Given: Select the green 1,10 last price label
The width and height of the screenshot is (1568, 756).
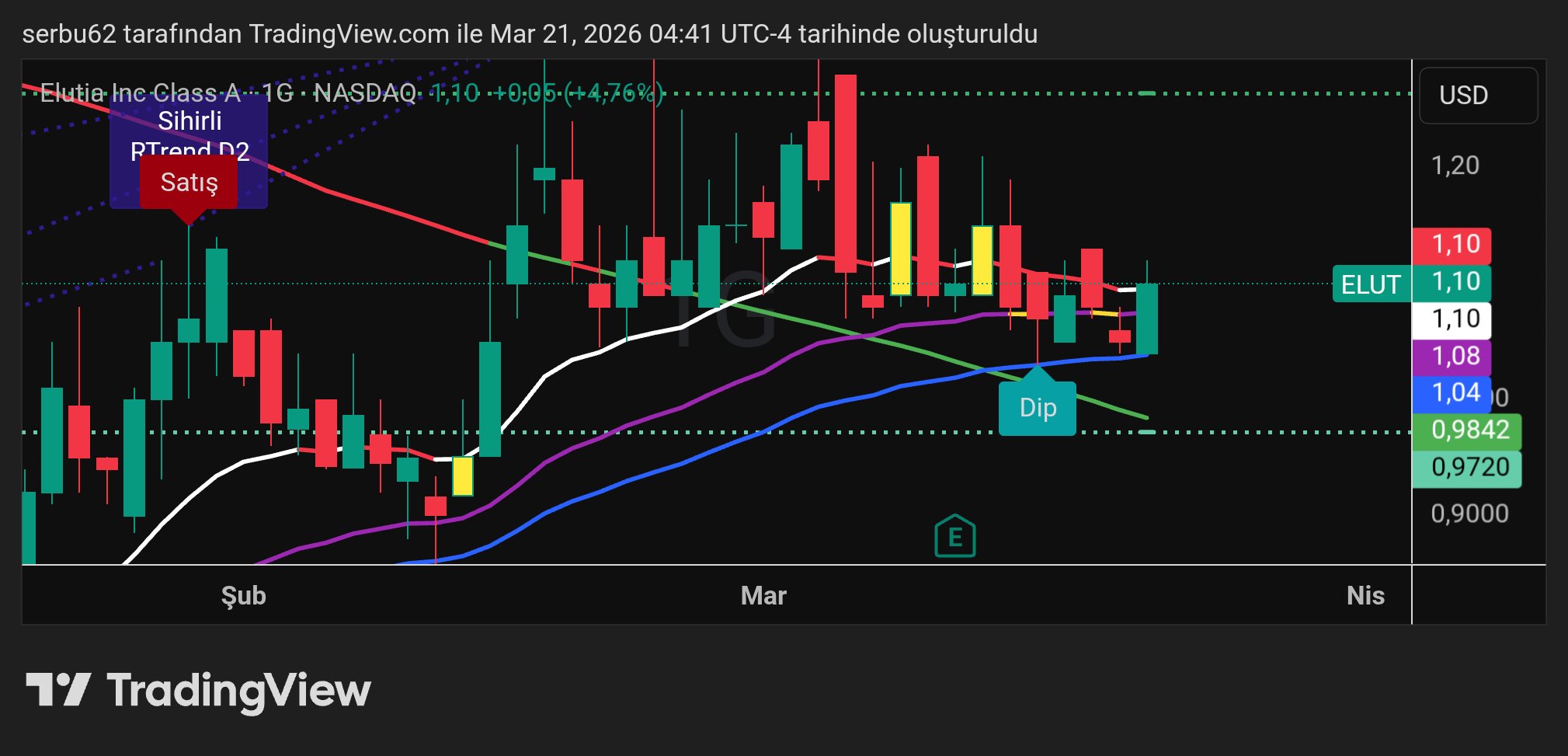Looking at the screenshot, I should click(x=1452, y=282).
